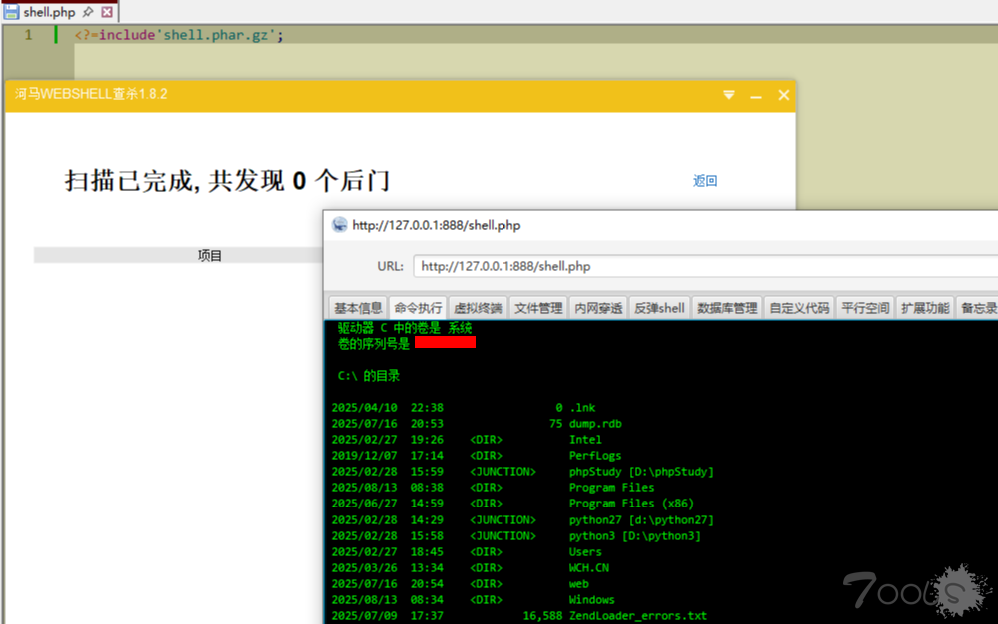
Task: Click the WCH.CN directory entry
Action: (x=589, y=567)
